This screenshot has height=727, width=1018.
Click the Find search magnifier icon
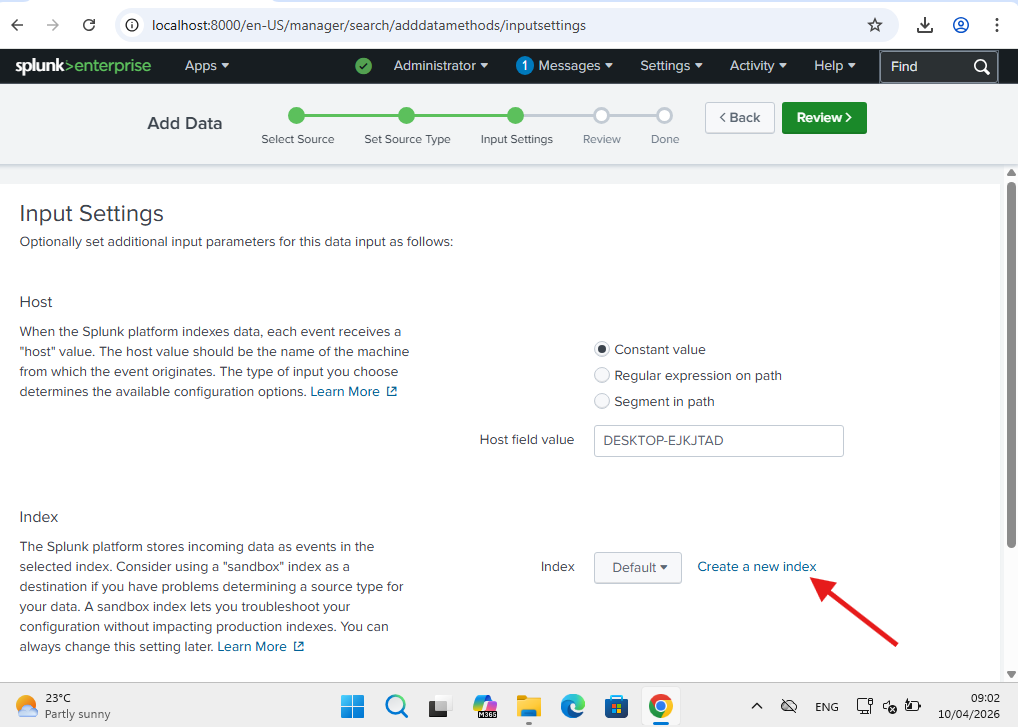point(981,66)
